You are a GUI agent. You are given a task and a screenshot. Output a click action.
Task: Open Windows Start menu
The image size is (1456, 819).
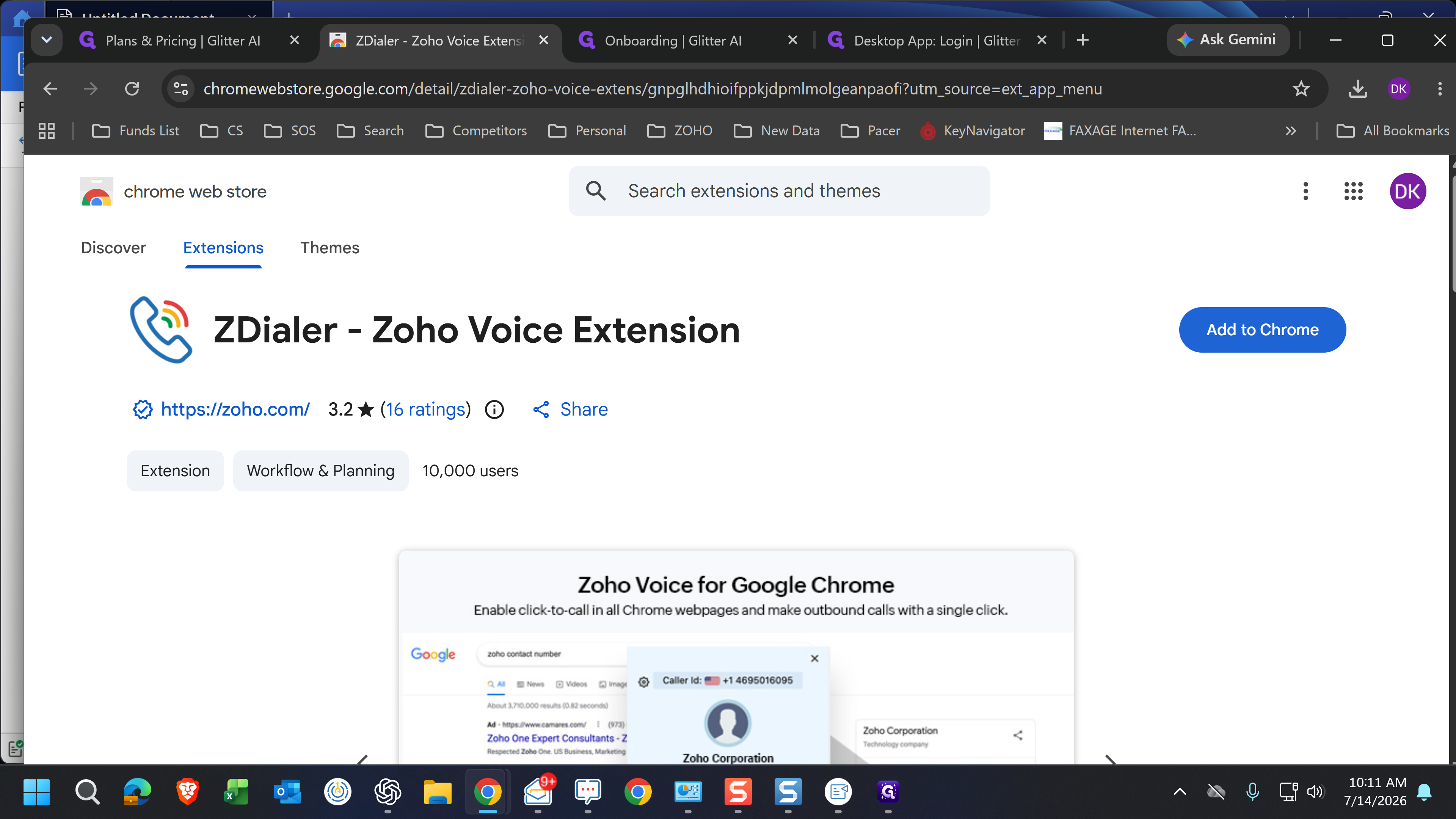tap(36, 792)
